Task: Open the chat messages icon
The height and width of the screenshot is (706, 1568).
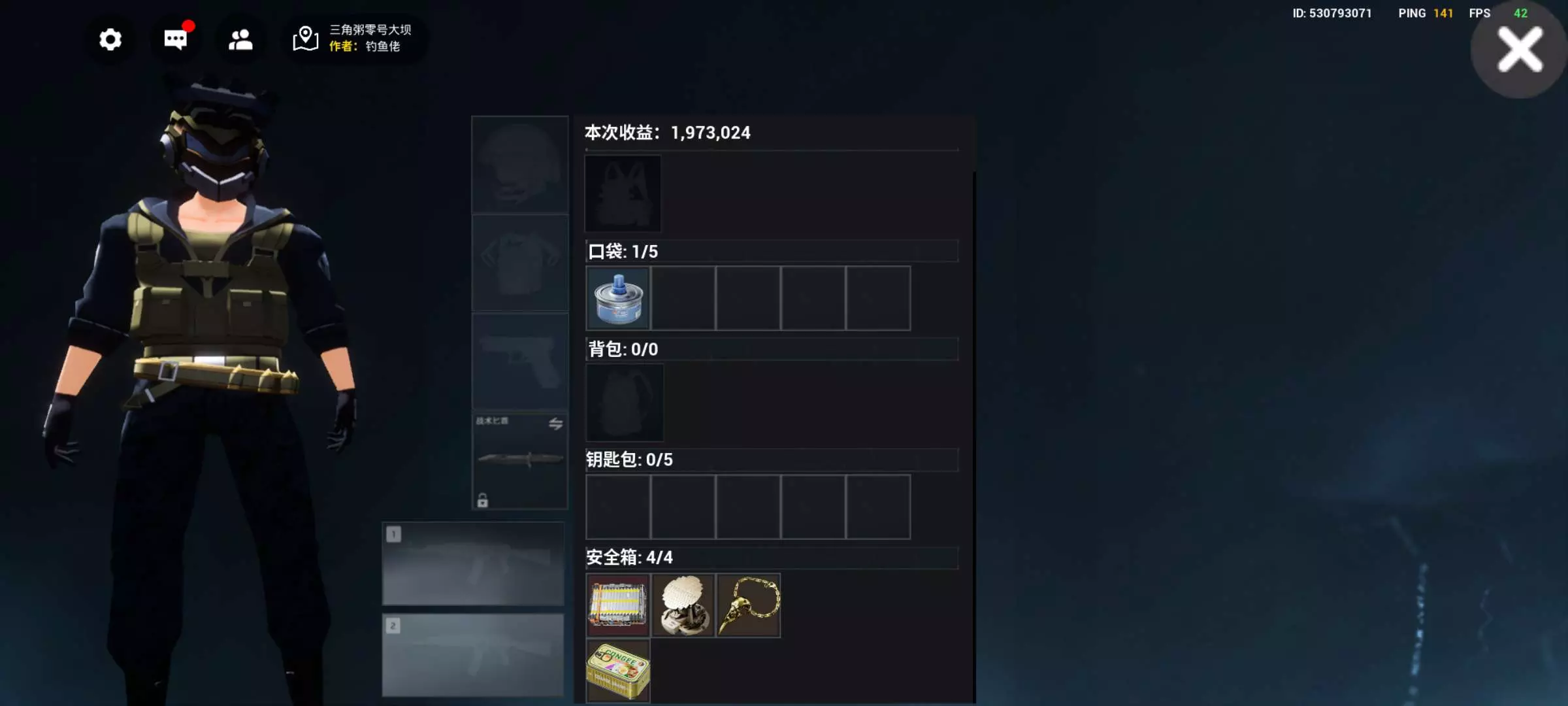Action: coord(176,39)
